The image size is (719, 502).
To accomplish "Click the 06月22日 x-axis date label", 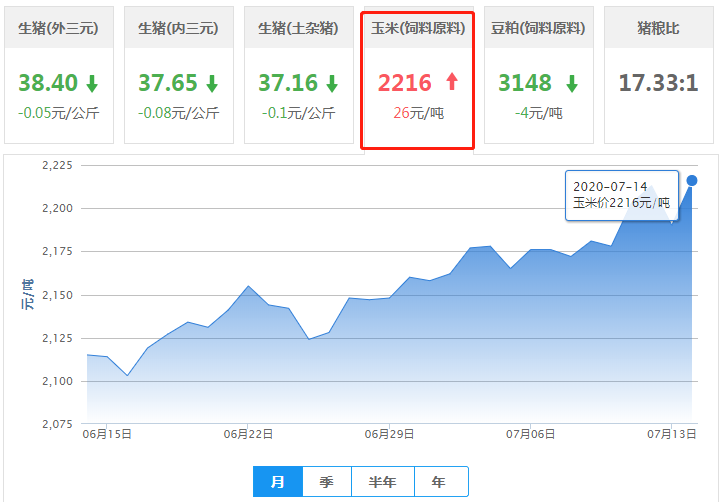I will [x=248, y=434].
